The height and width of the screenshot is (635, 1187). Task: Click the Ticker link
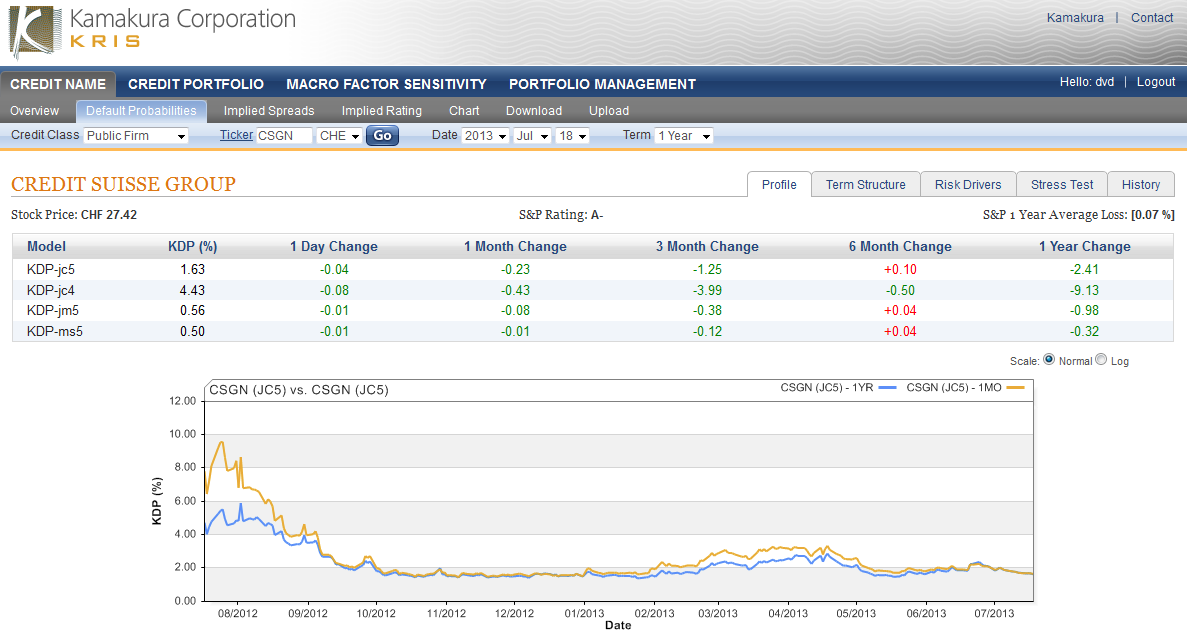236,135
